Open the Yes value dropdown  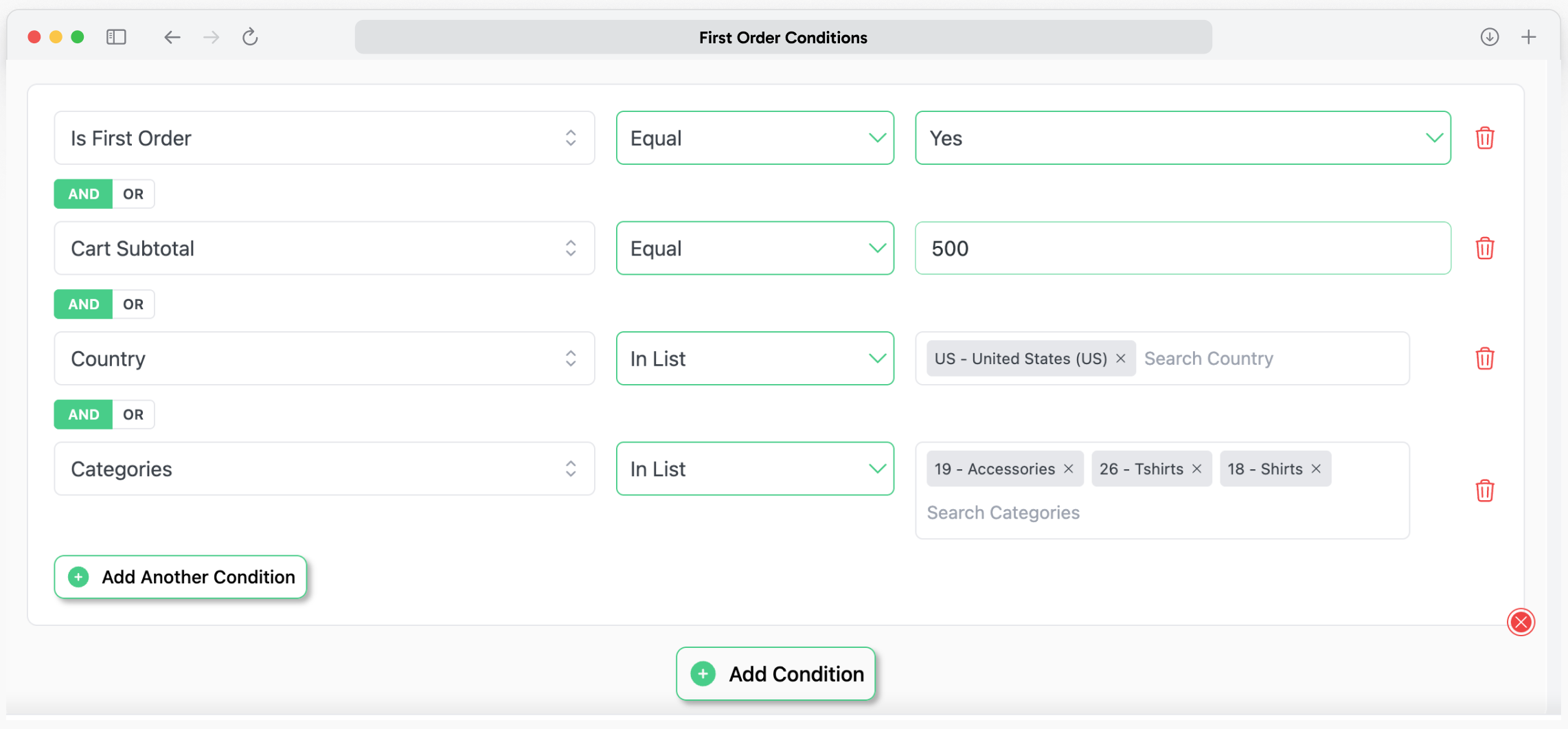1182,138
